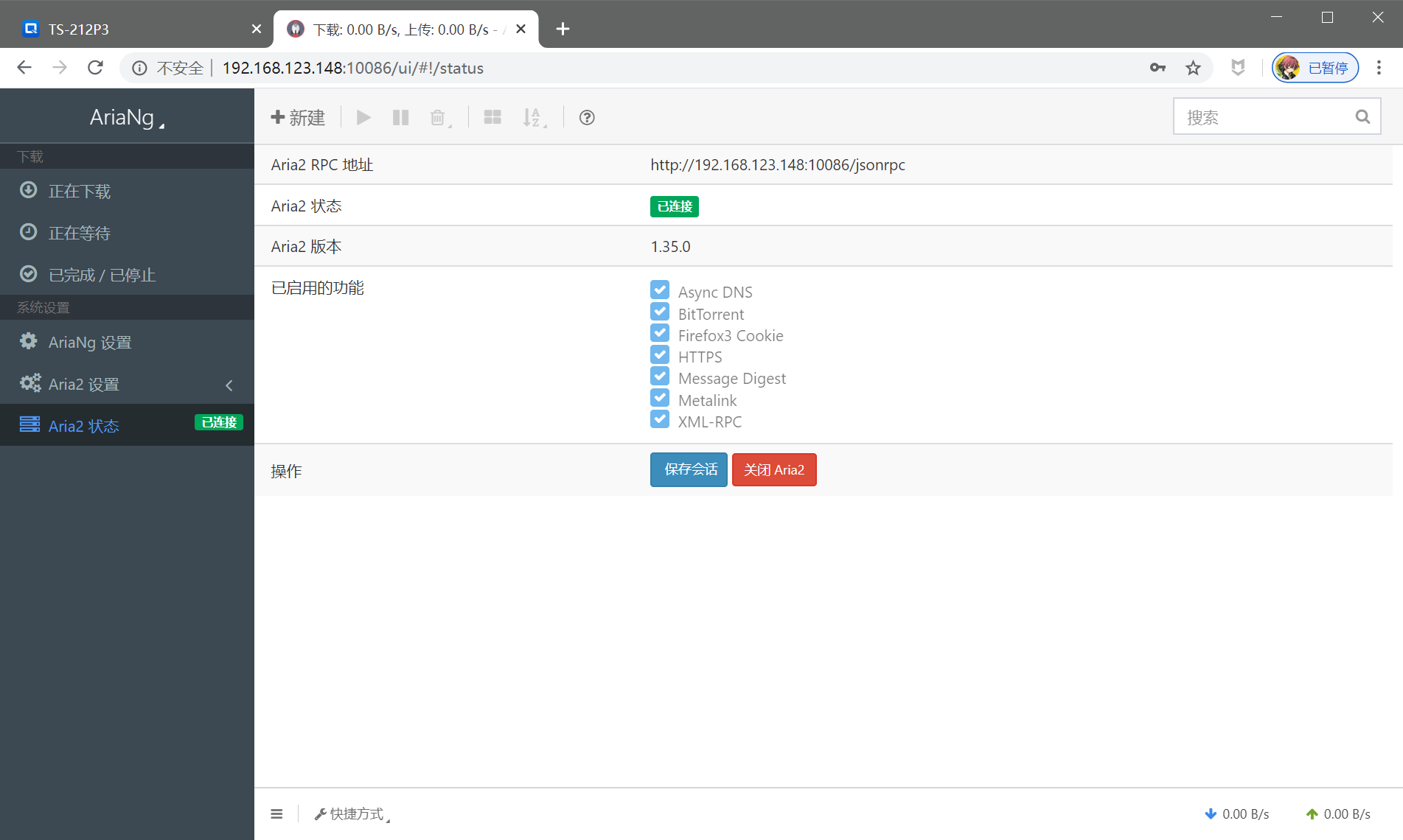Close the TS-212P3 tab
The image size is (1403, 840).
point(256,29)
